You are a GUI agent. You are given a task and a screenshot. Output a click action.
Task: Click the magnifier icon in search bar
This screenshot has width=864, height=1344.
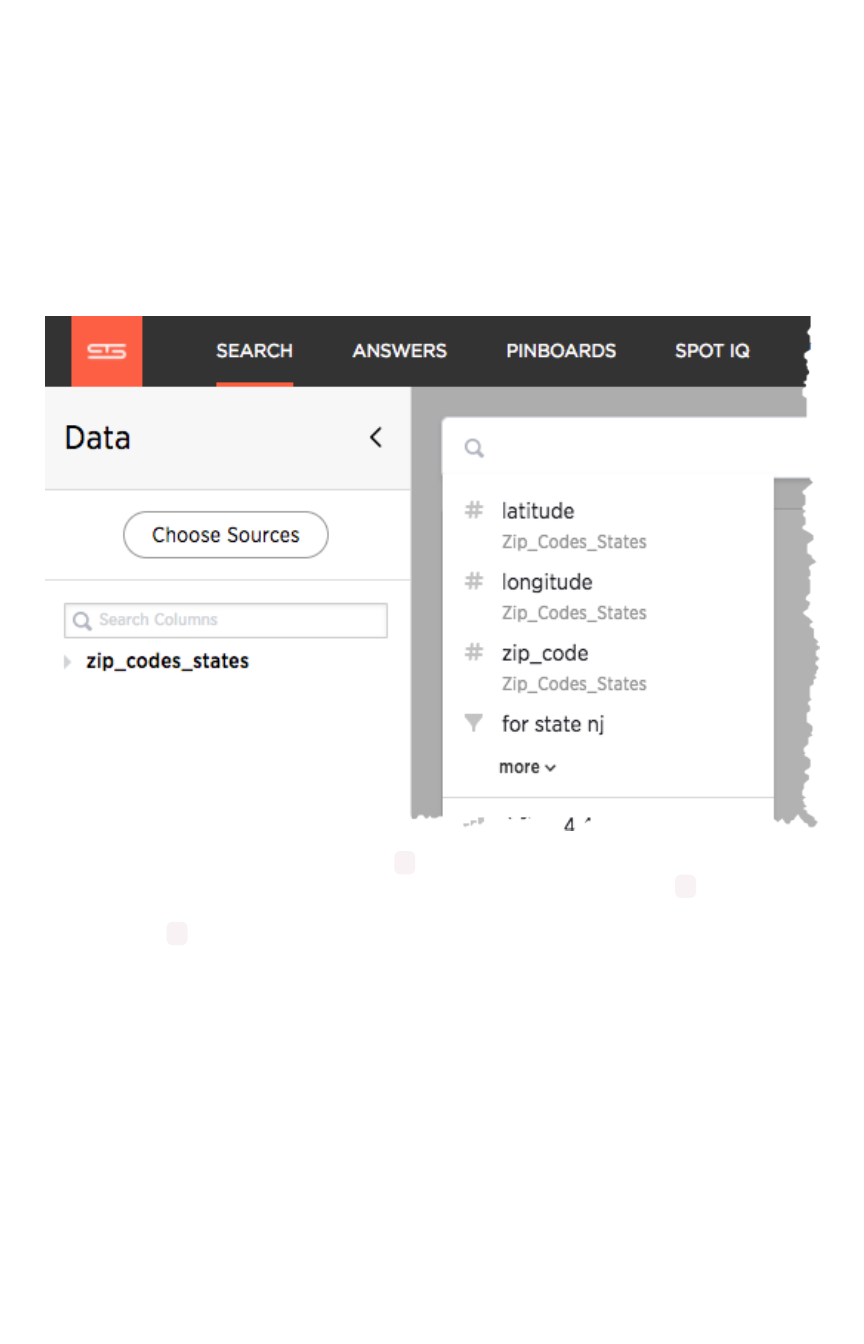pos(474,448)
